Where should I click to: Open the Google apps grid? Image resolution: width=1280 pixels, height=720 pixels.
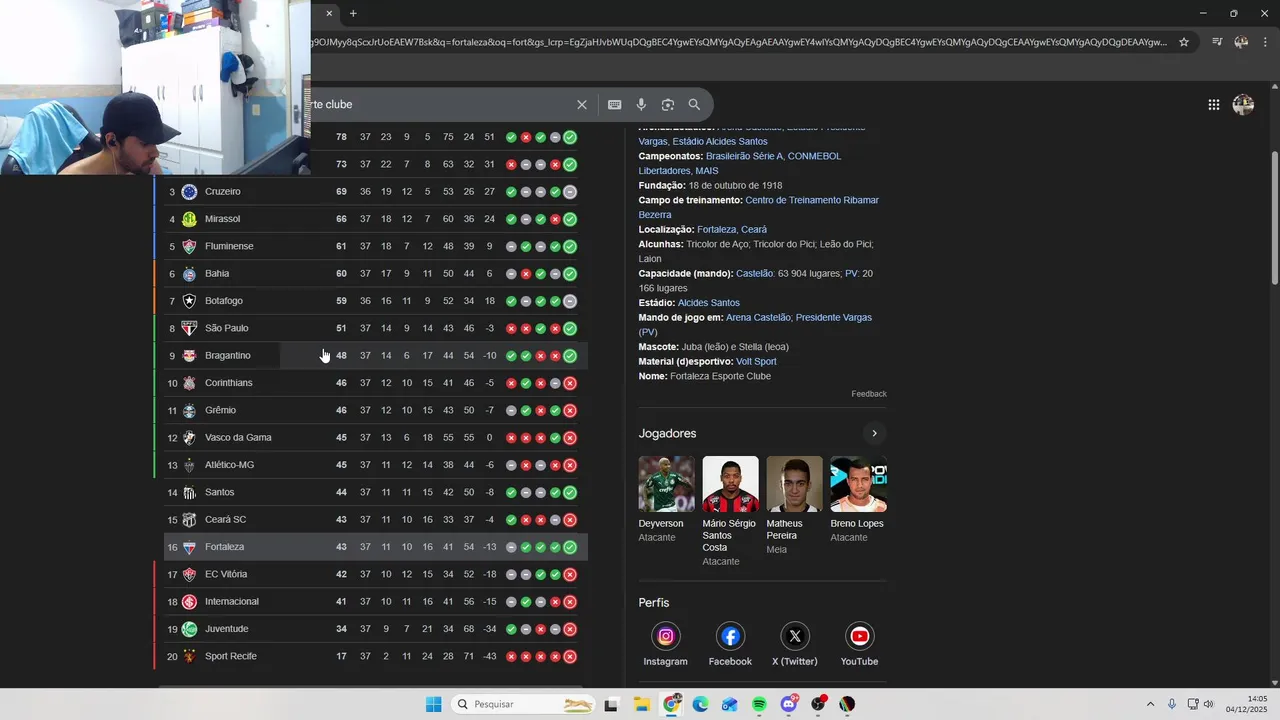[x=1213, y=104]
